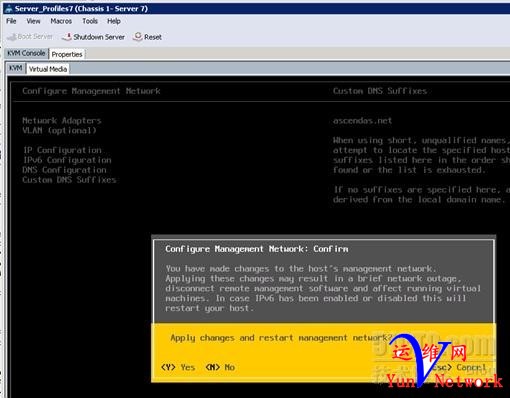Screen dimensions: 510x398
Task: Click the Boot Server label
Action: pos(35,37)
